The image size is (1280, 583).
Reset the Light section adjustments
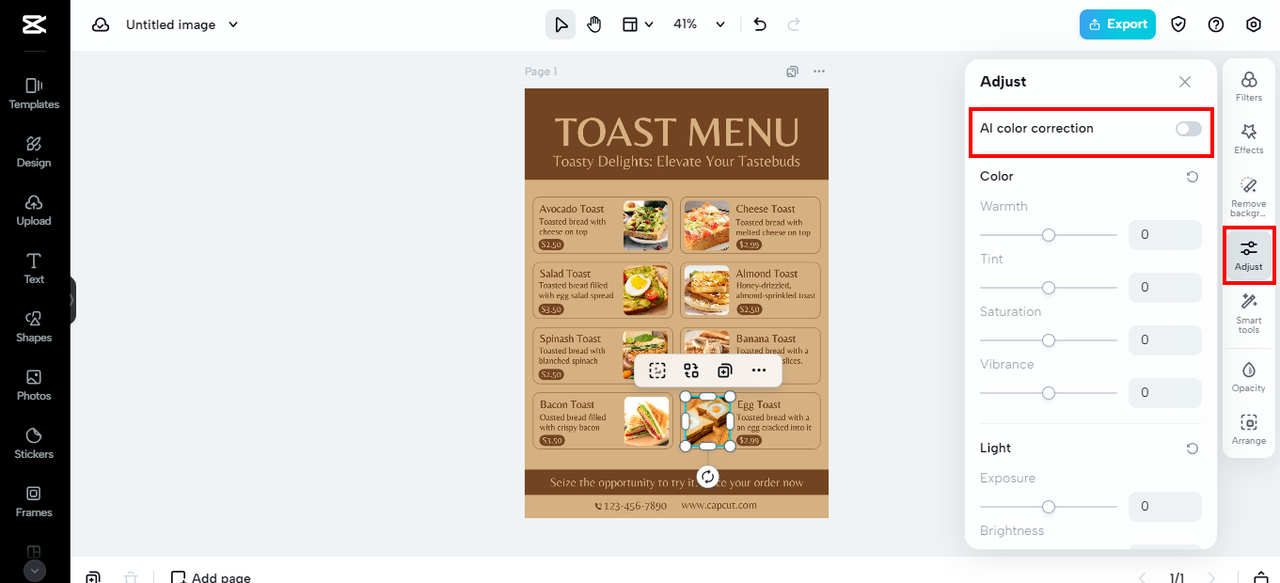pyautogui.click(x=1192, y=449)
